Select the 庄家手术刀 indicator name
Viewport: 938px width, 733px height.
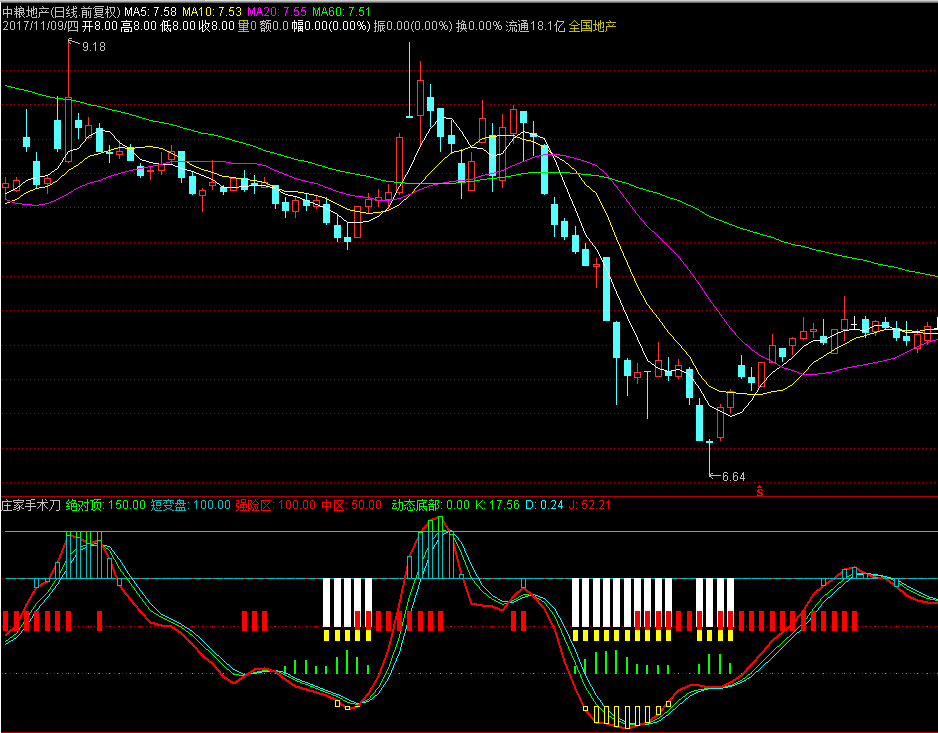coord(31,505)
